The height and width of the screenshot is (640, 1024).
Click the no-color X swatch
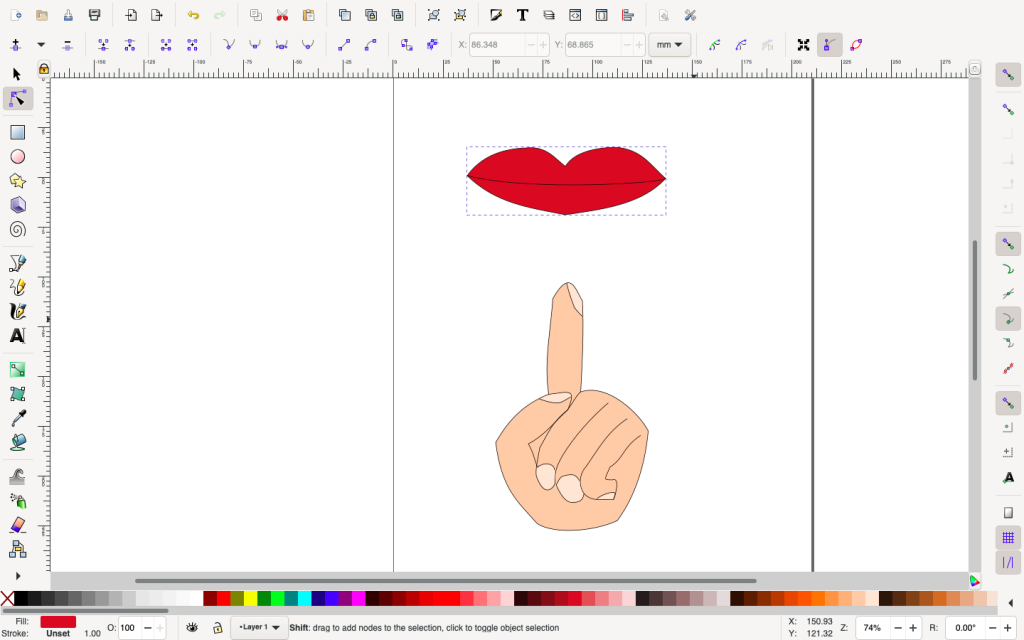pos(7,598)
